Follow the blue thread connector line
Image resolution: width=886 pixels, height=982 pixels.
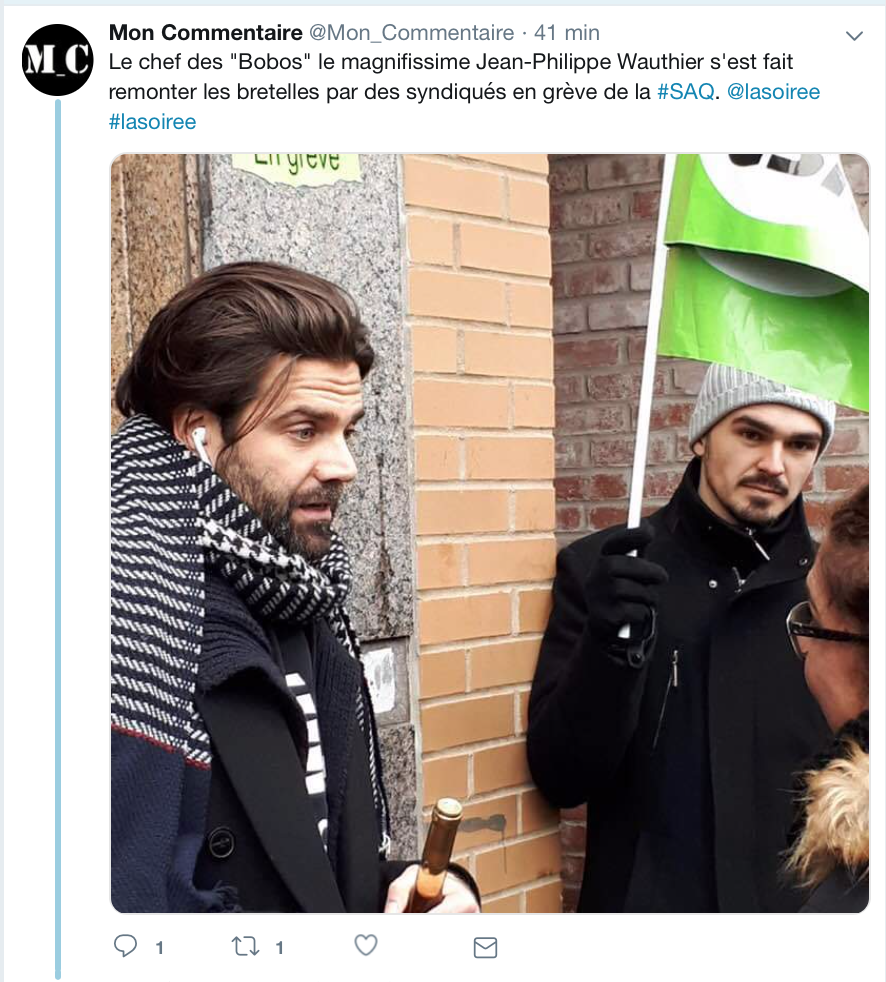[58, 539]
